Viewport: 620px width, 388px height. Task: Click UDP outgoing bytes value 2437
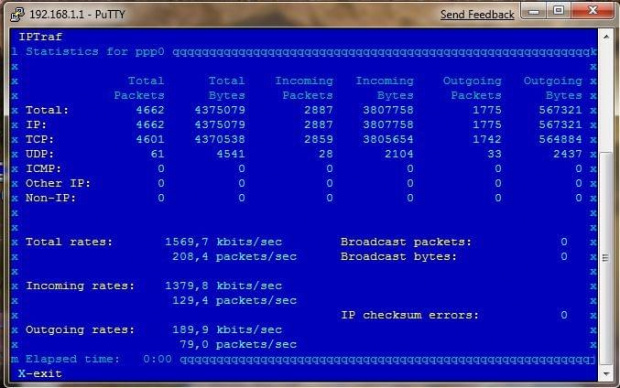point(567,154)
